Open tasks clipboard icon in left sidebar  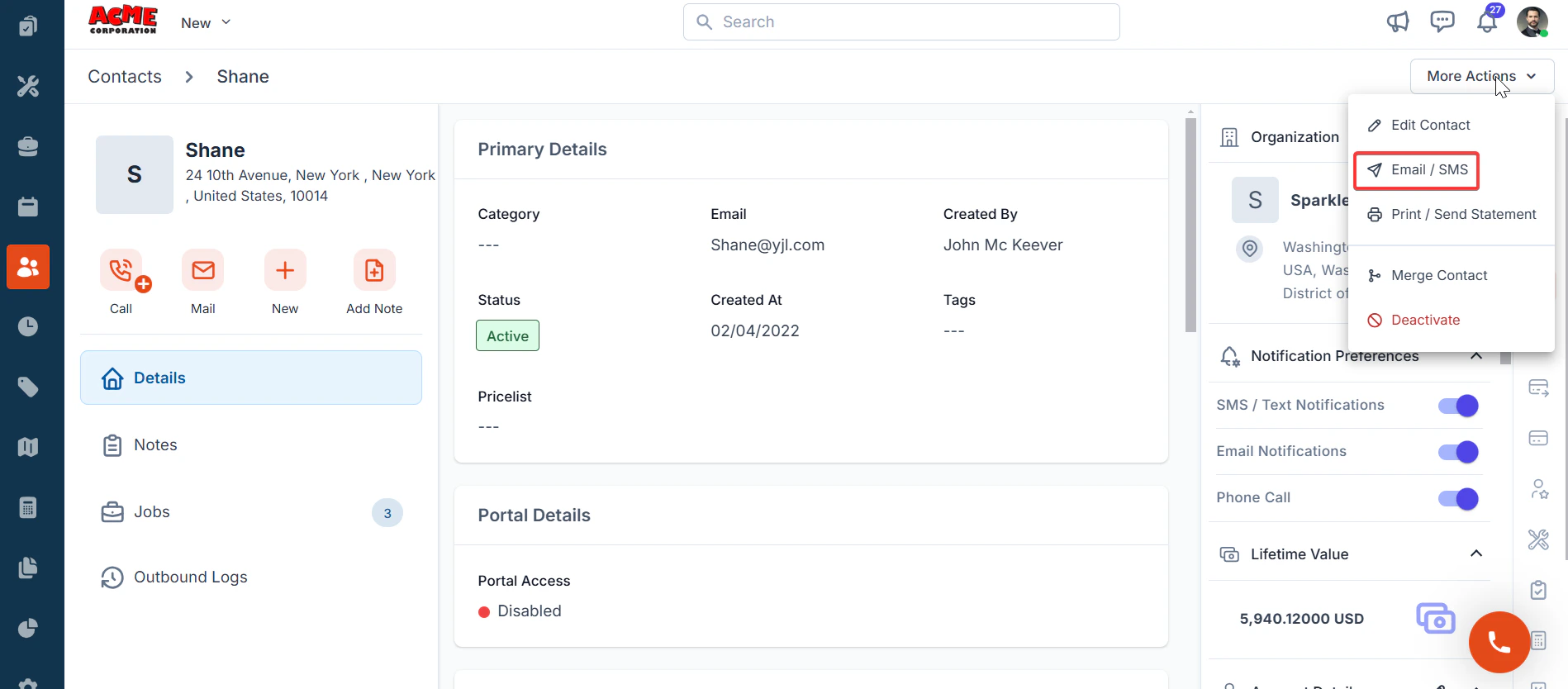tap(28, 26)
